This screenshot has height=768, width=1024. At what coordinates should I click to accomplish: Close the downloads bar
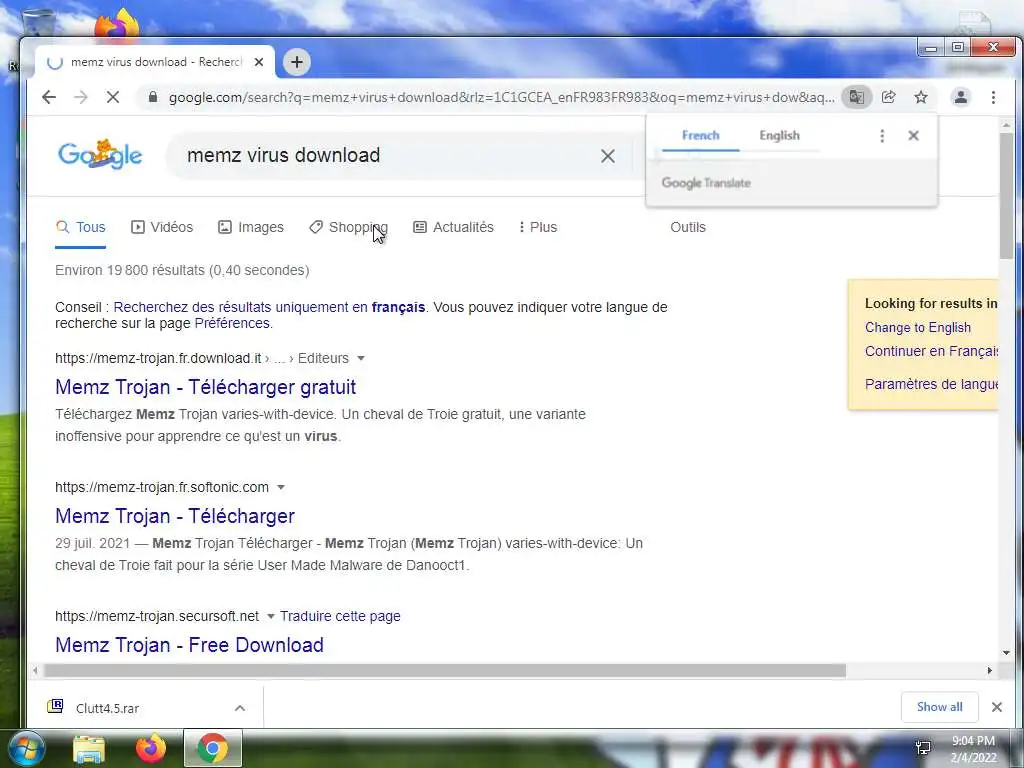pyautogui.click(x=997, y=707)
